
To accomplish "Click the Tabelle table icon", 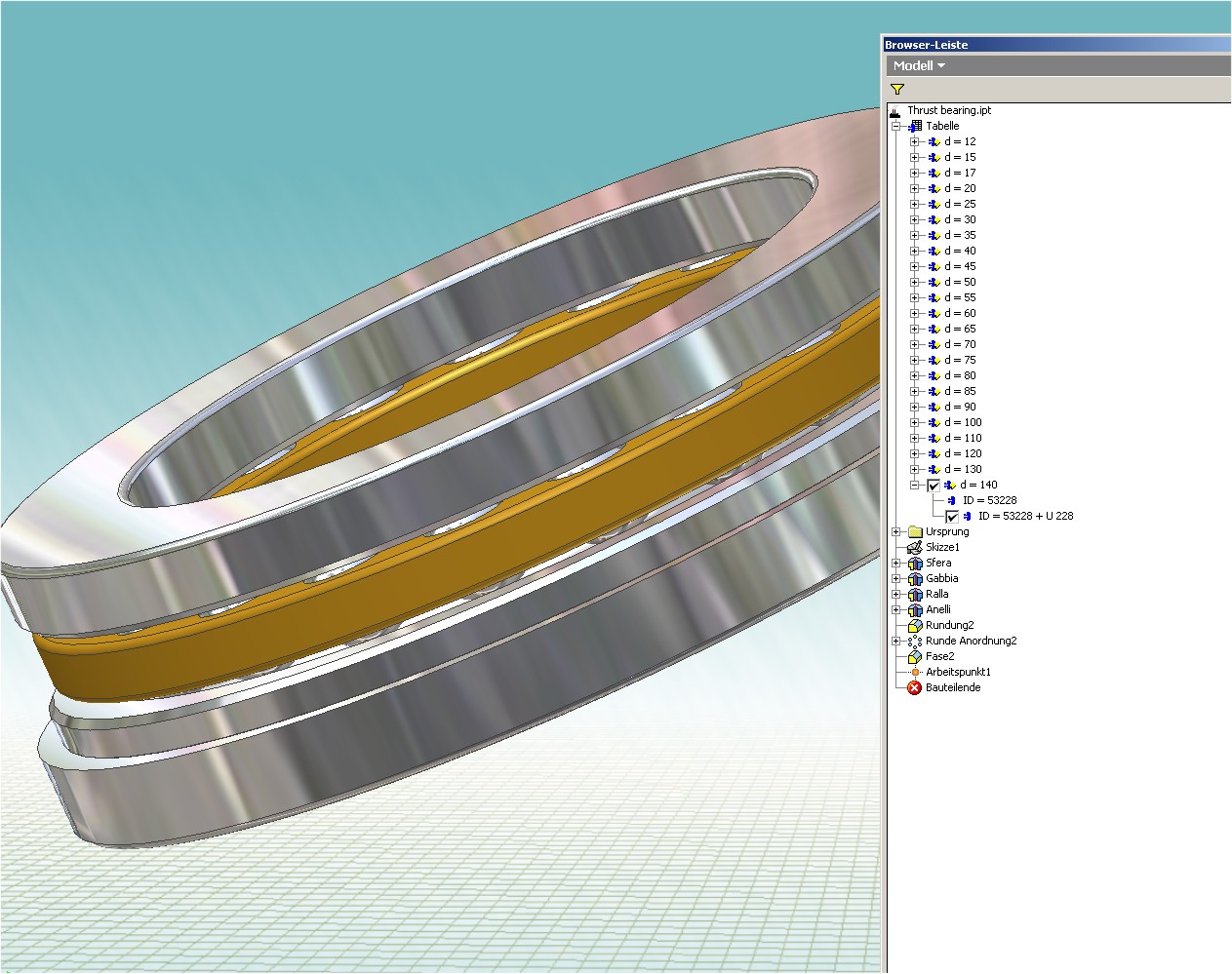I will (x=915, y=126).
